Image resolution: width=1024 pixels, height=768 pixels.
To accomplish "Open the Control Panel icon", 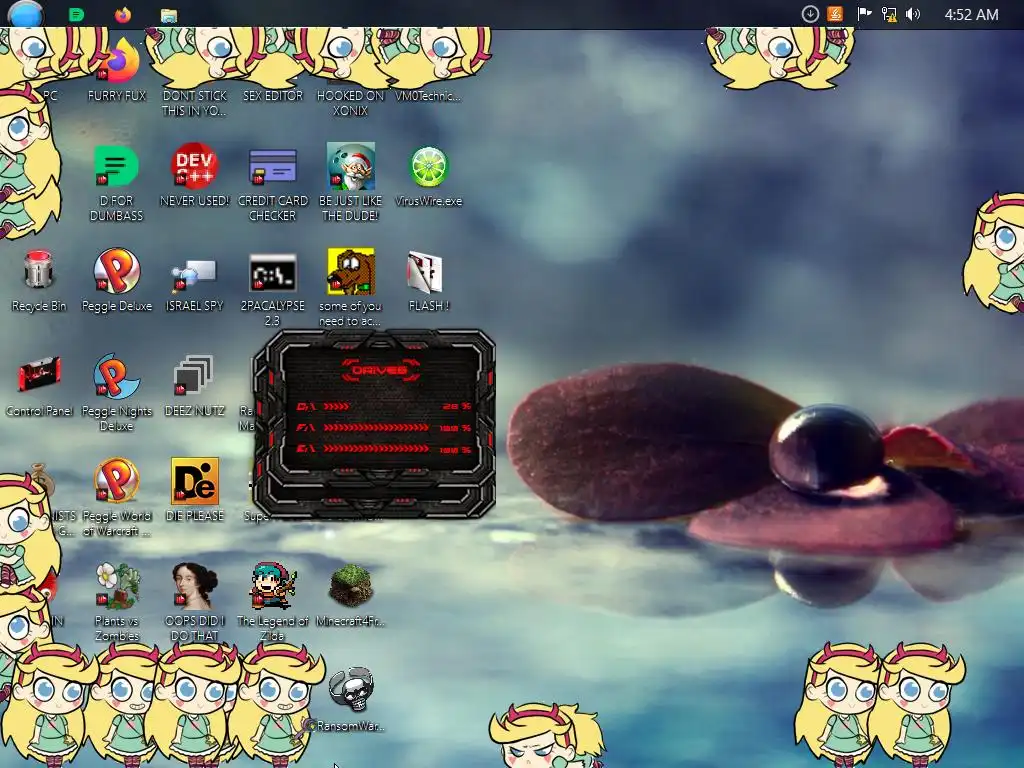I will pos(39,374).
